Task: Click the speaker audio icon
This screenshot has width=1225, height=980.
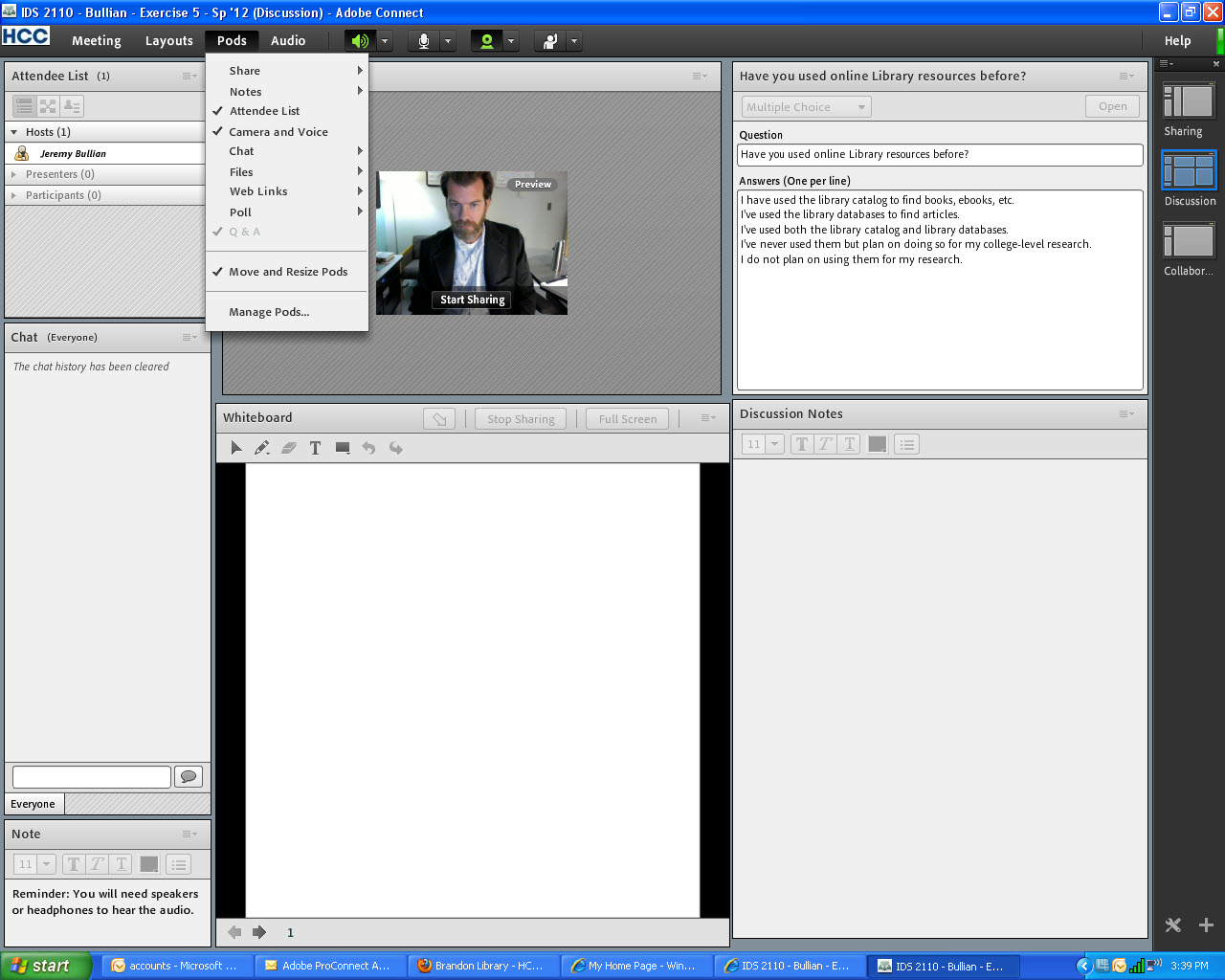Action: [360, 41]
